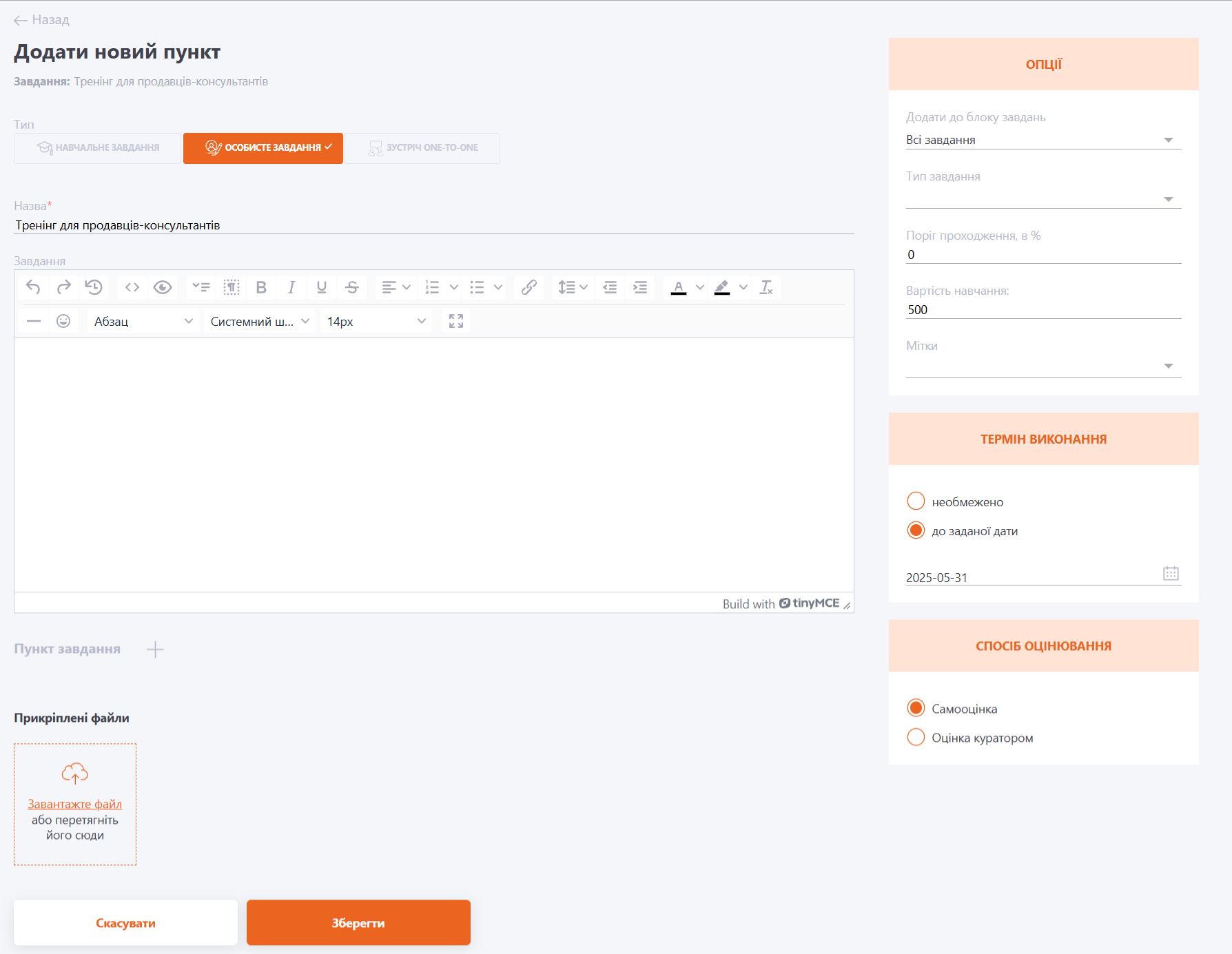
Task: Open the 'Тип завдання' dropdown
Action: coord(1043,198)
